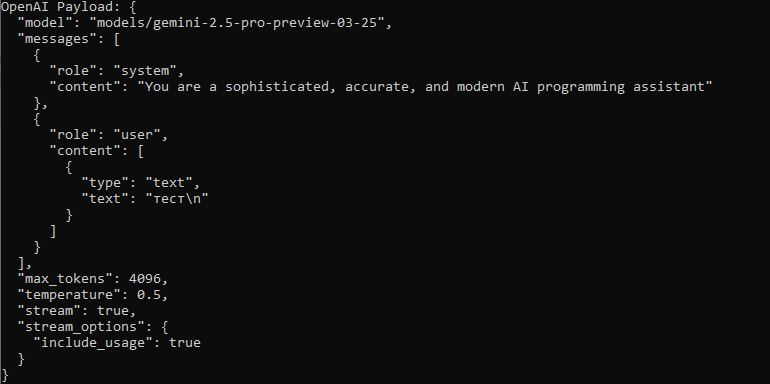Click the "user" role value
770x384 pixels.
137,135
